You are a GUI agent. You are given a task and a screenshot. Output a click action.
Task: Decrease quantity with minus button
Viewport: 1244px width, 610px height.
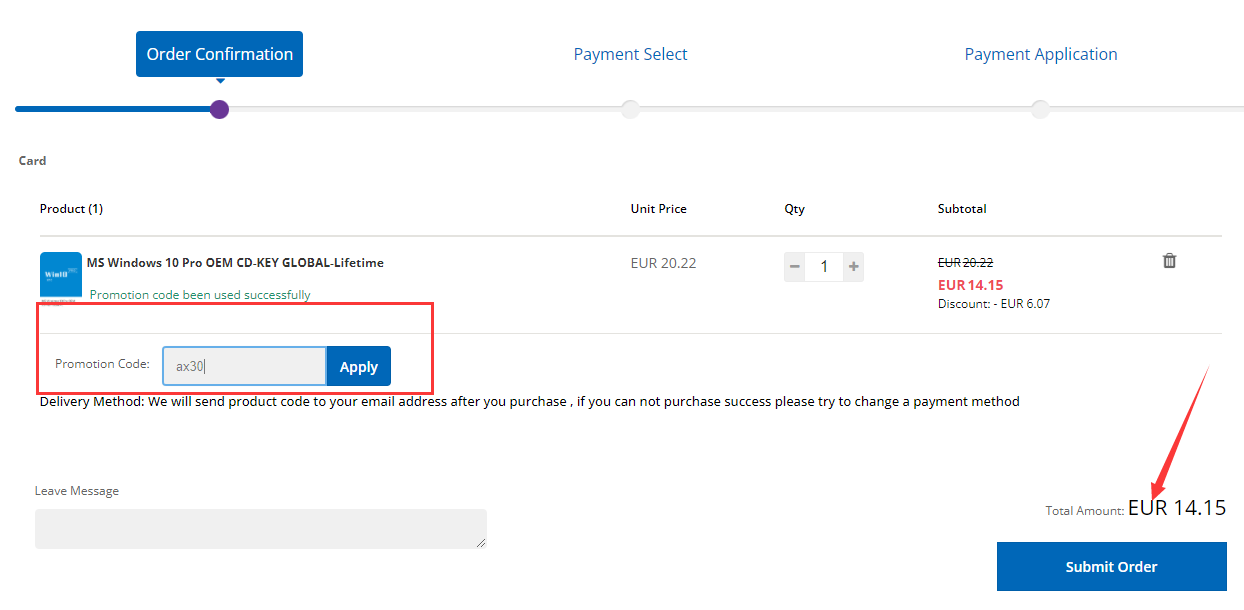[x=795, y=266]
